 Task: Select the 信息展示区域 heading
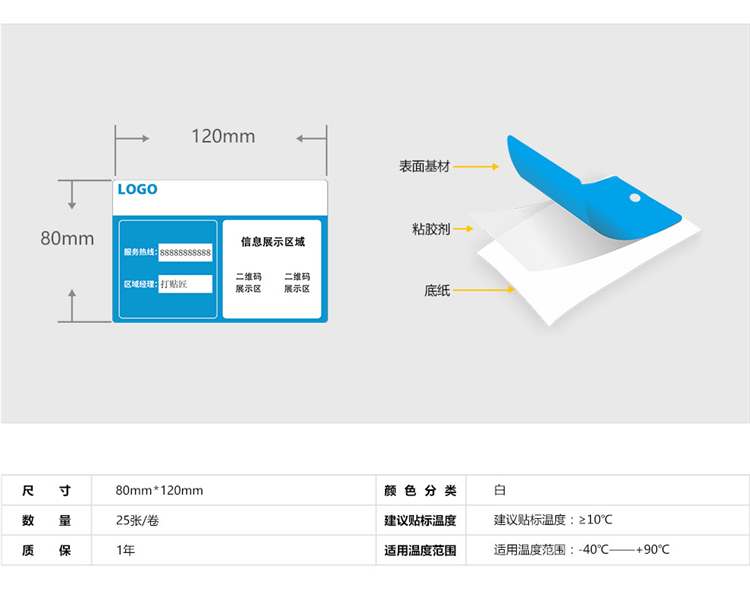(x=272, y=242)
